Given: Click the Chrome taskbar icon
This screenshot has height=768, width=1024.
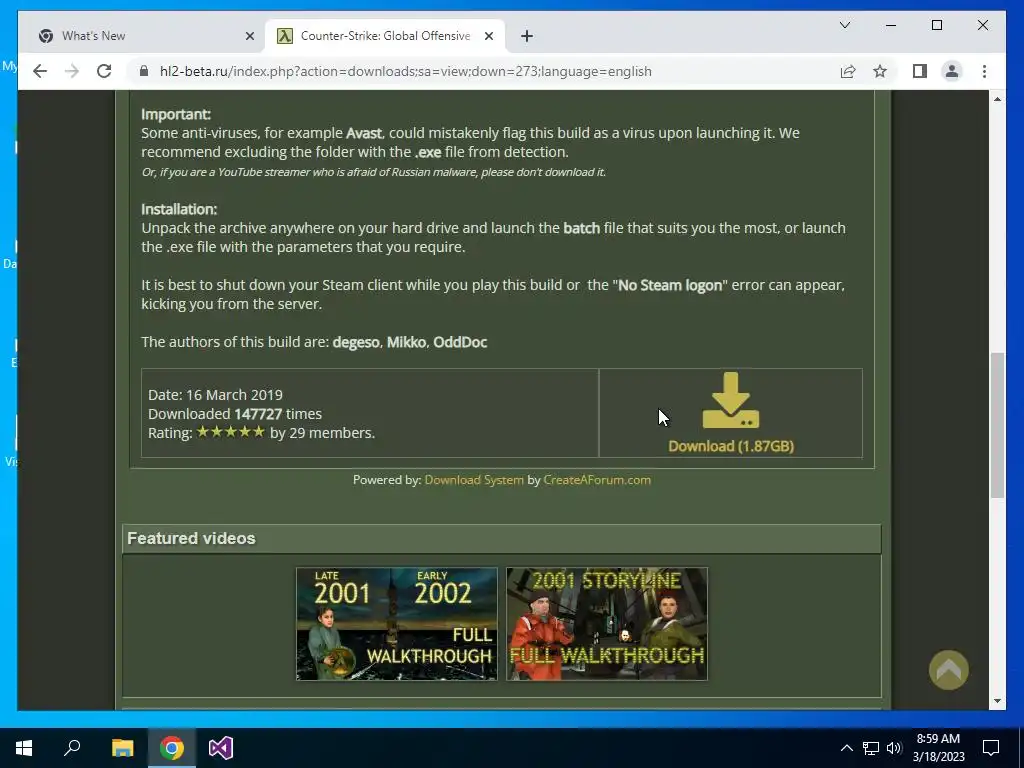Looking at the screenshot, I should [x=172, y=748].
